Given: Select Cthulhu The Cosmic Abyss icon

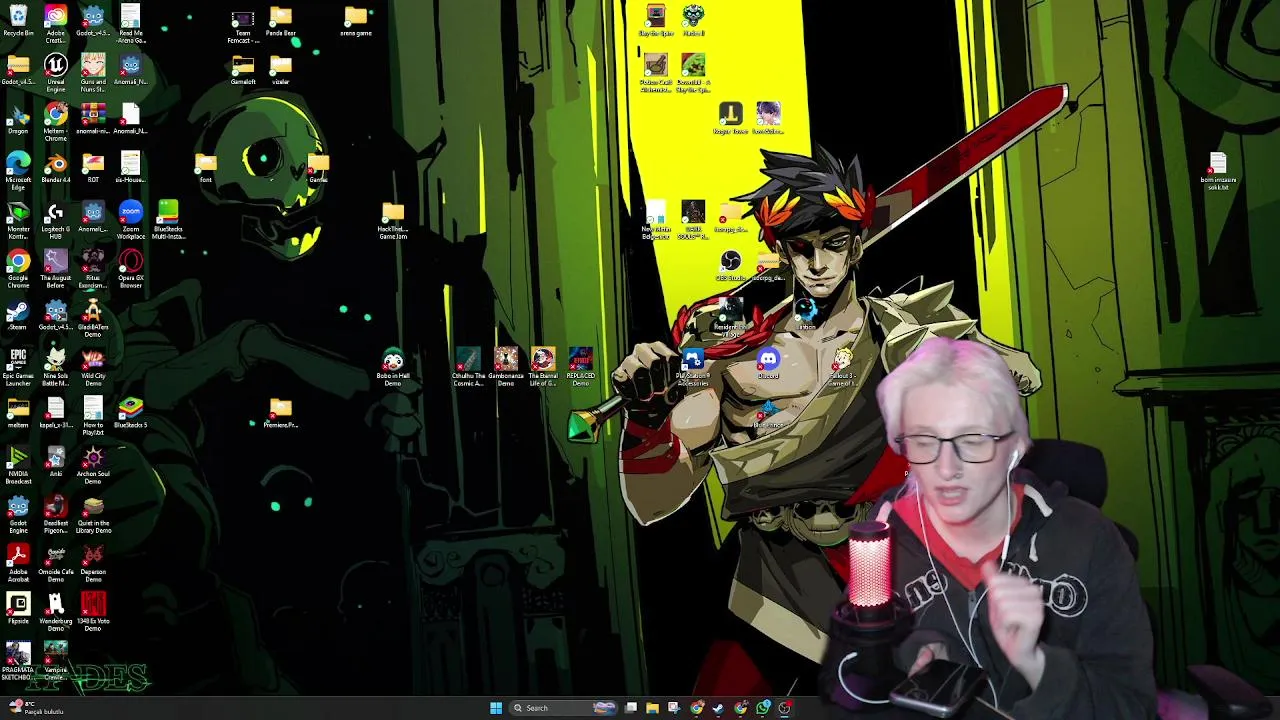Looking at the screenshot, I should pos(468,367).
